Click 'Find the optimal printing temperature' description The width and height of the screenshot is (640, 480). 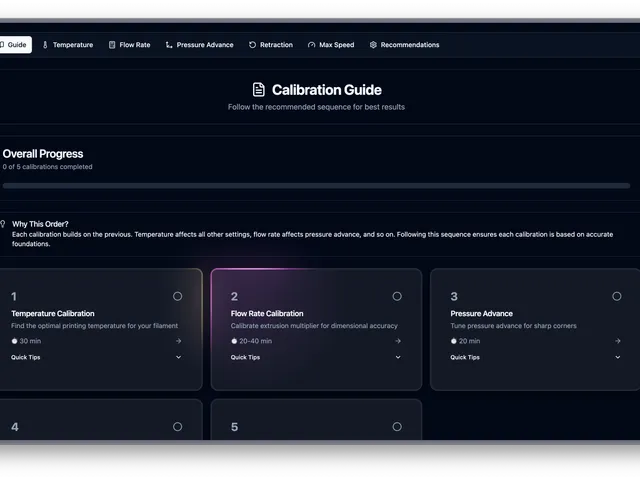point(94,326)
